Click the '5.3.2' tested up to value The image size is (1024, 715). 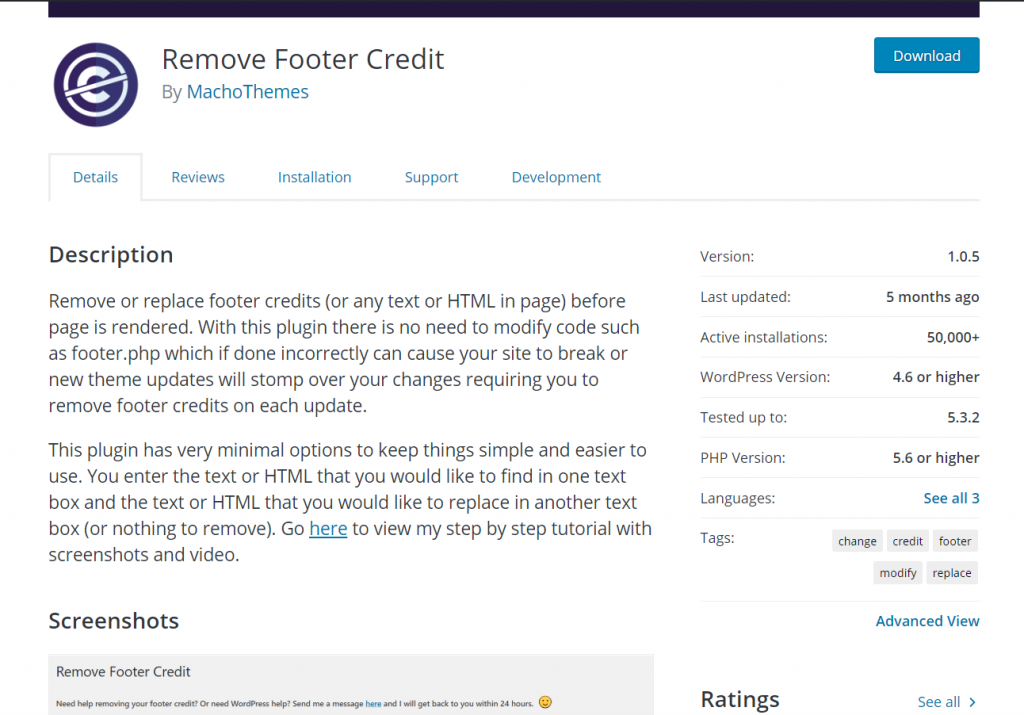click(963, 418)
